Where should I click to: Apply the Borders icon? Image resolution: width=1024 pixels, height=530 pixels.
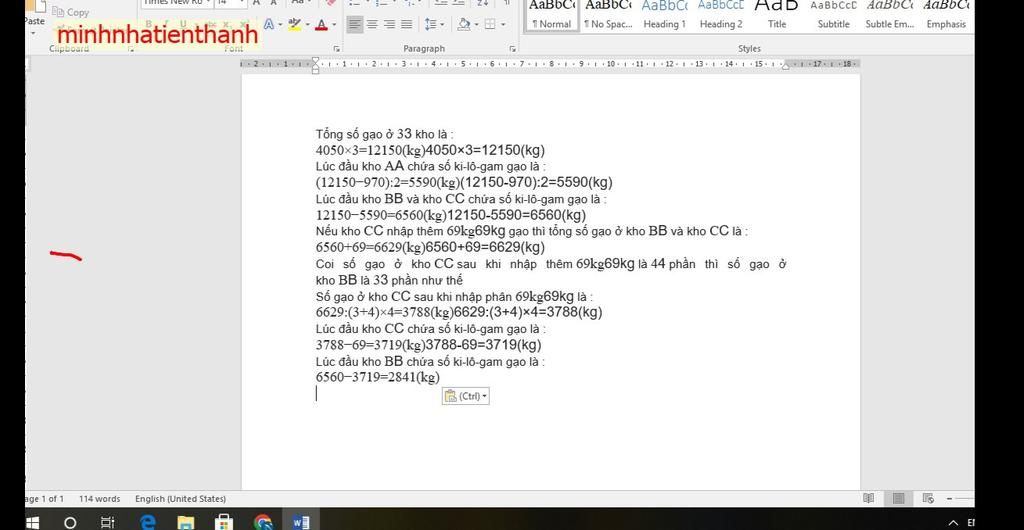[490, 25]
